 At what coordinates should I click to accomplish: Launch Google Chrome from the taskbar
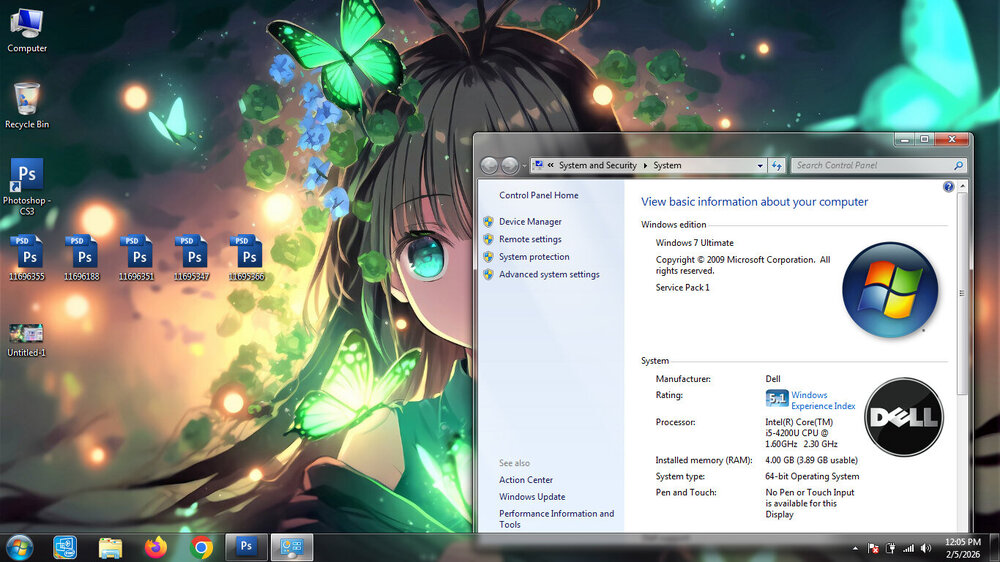point(202,547)
